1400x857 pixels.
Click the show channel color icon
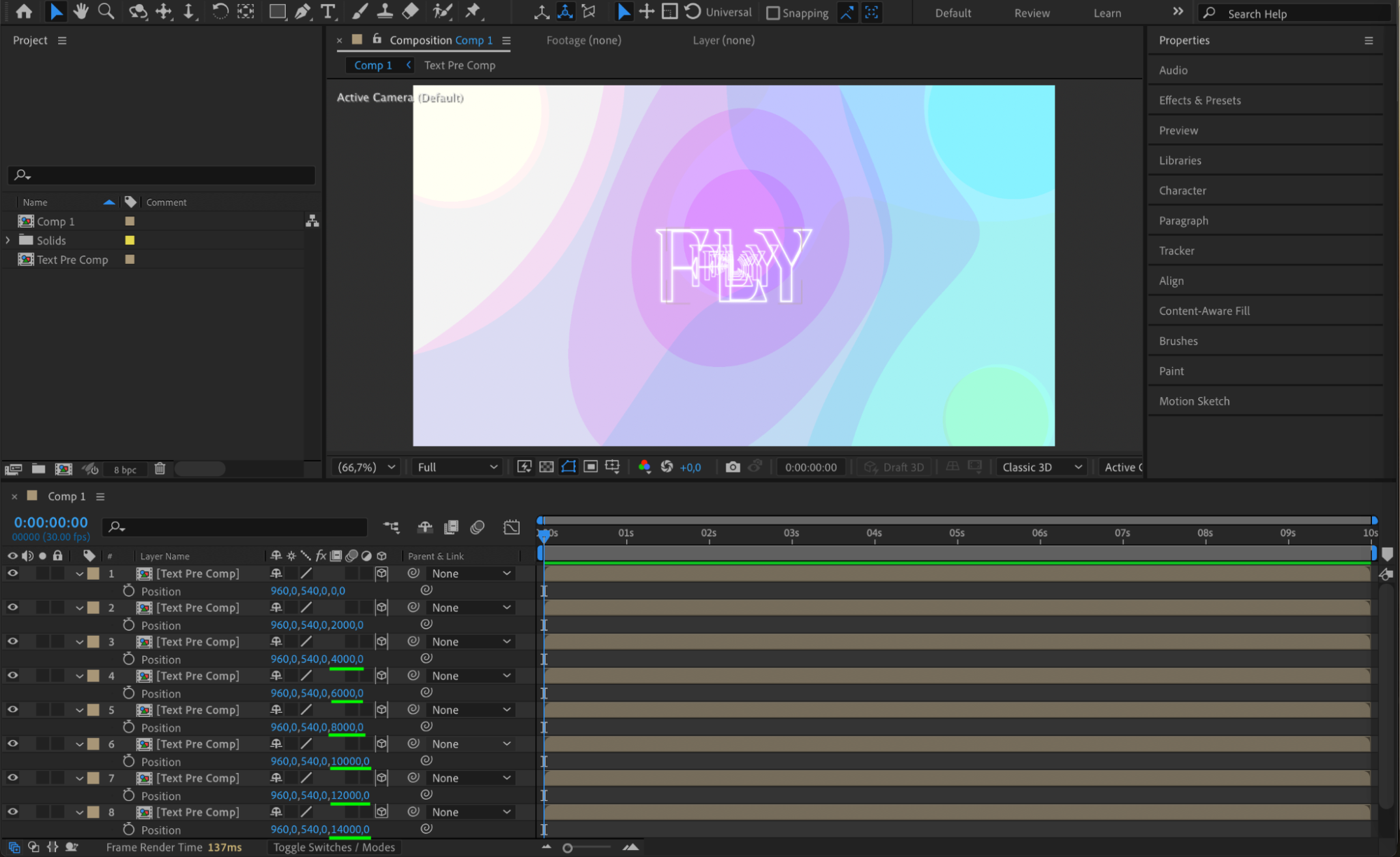(644, 467)
